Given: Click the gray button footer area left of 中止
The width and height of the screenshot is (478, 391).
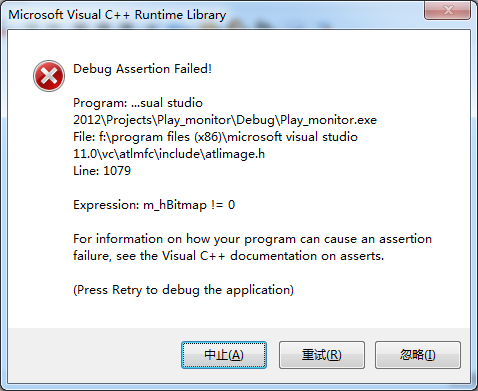Looking at the screenshot, I should [x=94, y=355].
